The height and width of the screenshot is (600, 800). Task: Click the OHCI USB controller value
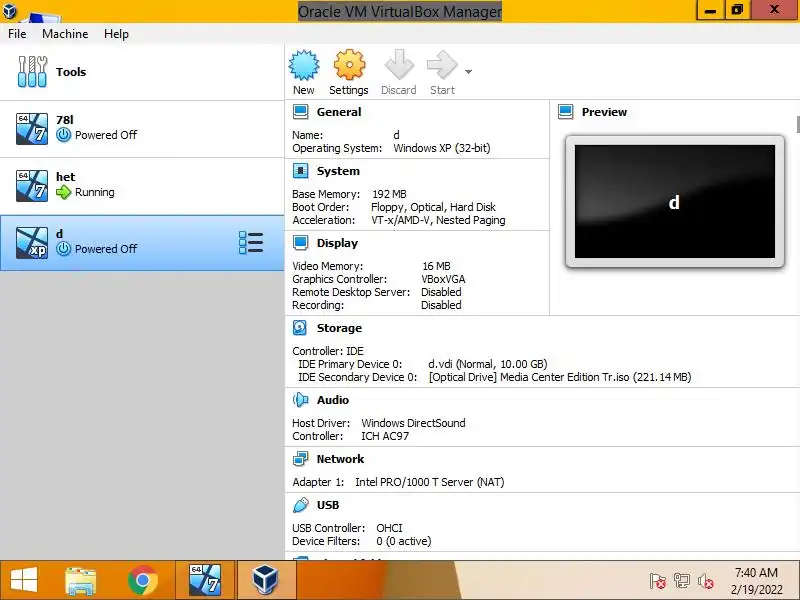pyautogui.click(x=389, y=528)
